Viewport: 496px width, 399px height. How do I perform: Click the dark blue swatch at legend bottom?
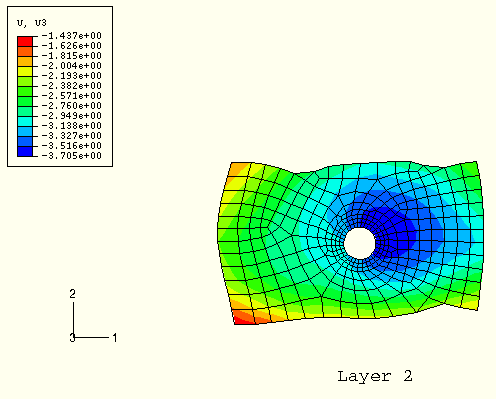coord(25,151)
